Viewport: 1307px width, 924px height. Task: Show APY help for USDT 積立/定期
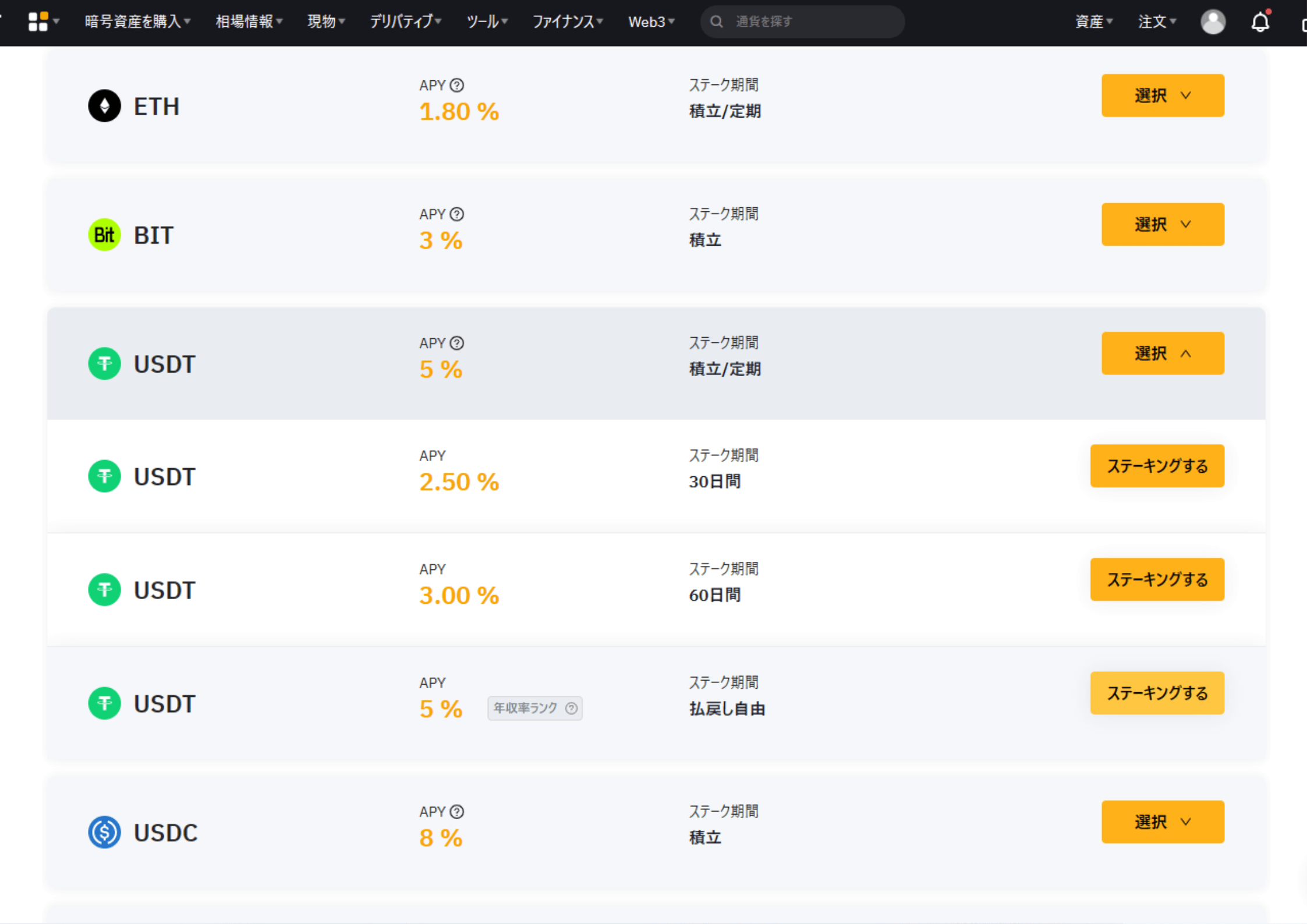[457, 343]
